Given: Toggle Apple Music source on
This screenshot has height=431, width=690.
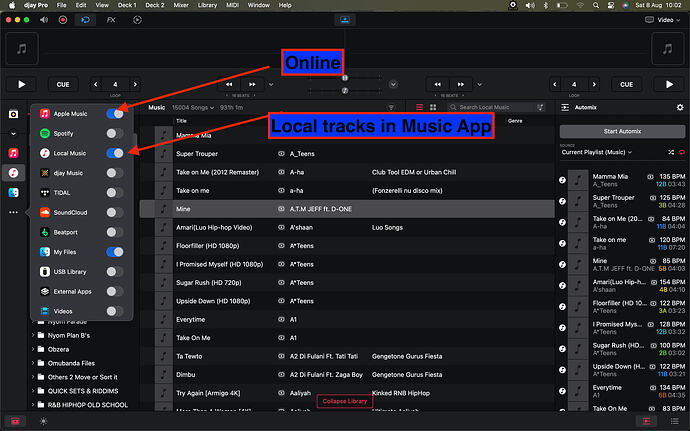Looking at the screenshot, I should pos(115,114).
